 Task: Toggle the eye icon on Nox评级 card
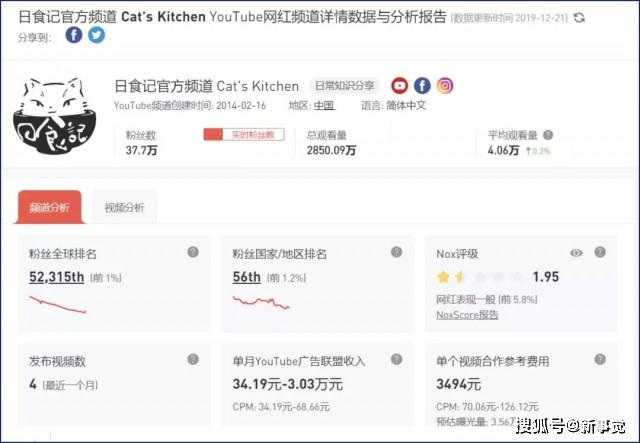coord(576,253)
